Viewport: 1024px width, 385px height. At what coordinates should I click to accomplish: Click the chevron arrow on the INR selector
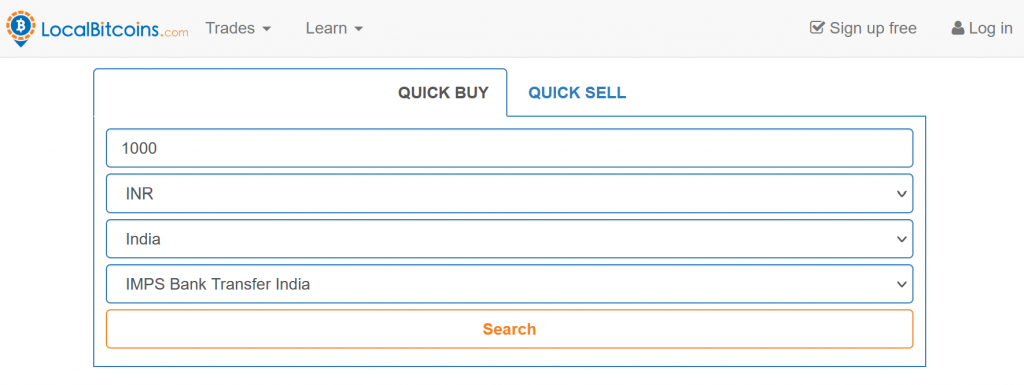tap(902, 194)
